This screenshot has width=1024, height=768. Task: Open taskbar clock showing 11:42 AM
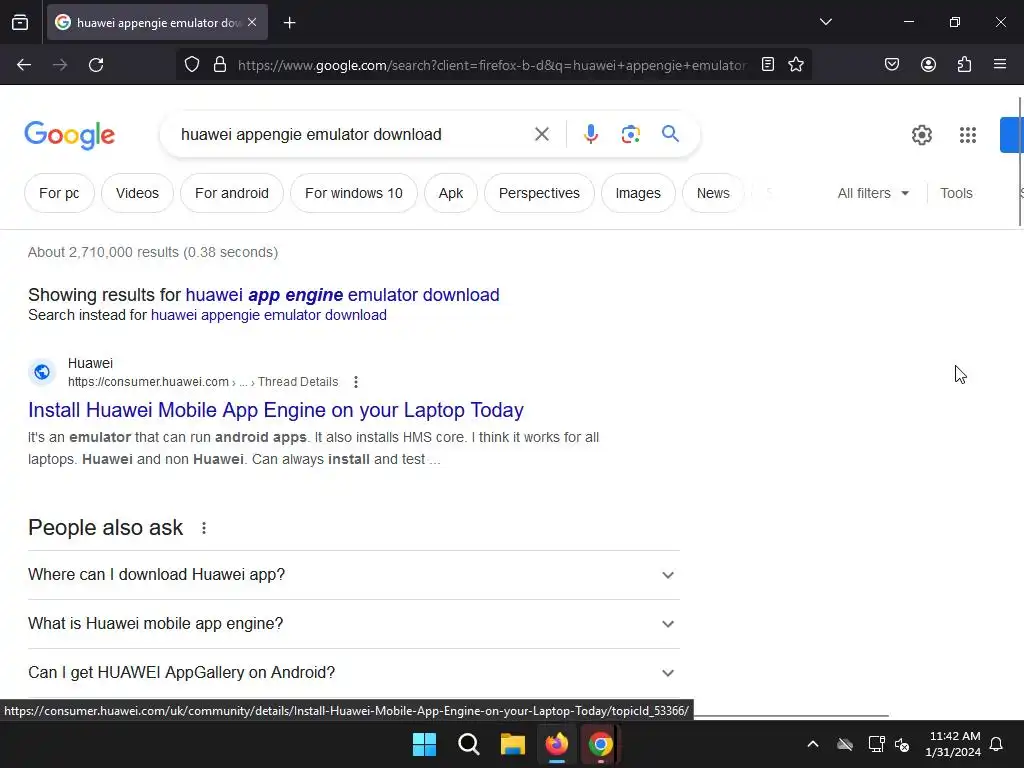(953, 744)
